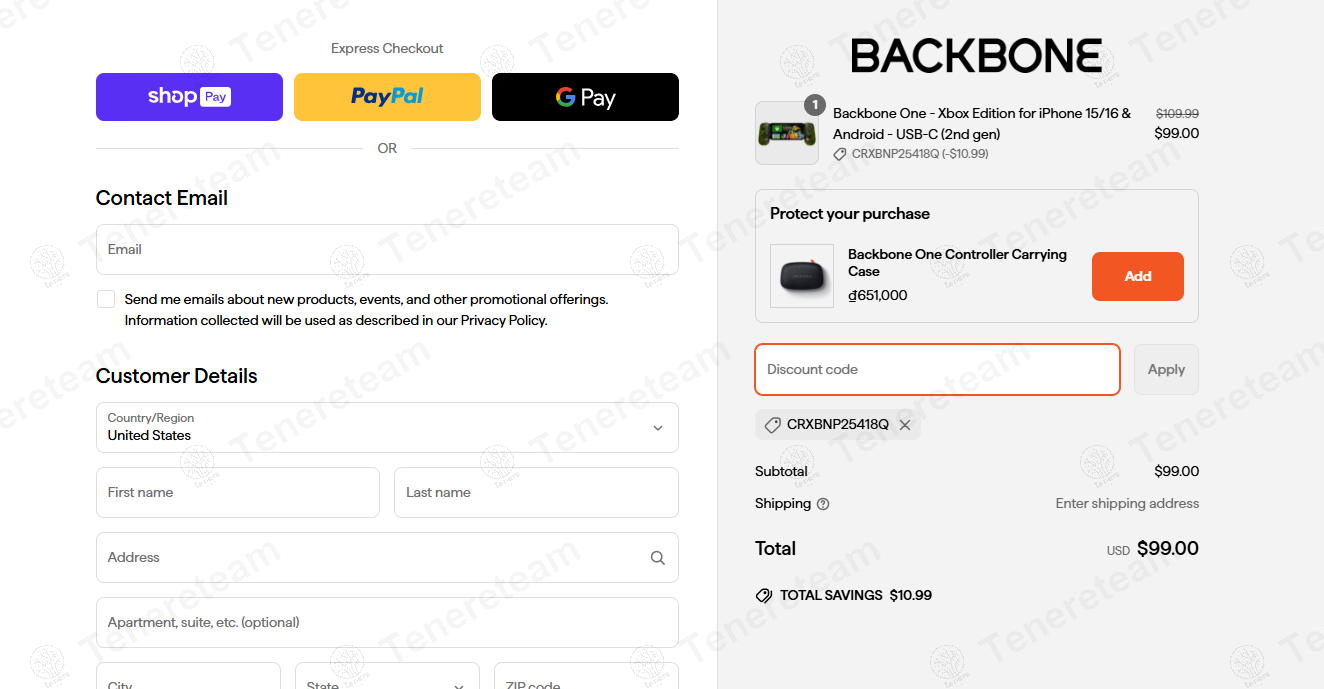The width and height of the screenshot is (1324, 689).
Task: Add the Carrying Case to order
Action: tap(1137, 276)
